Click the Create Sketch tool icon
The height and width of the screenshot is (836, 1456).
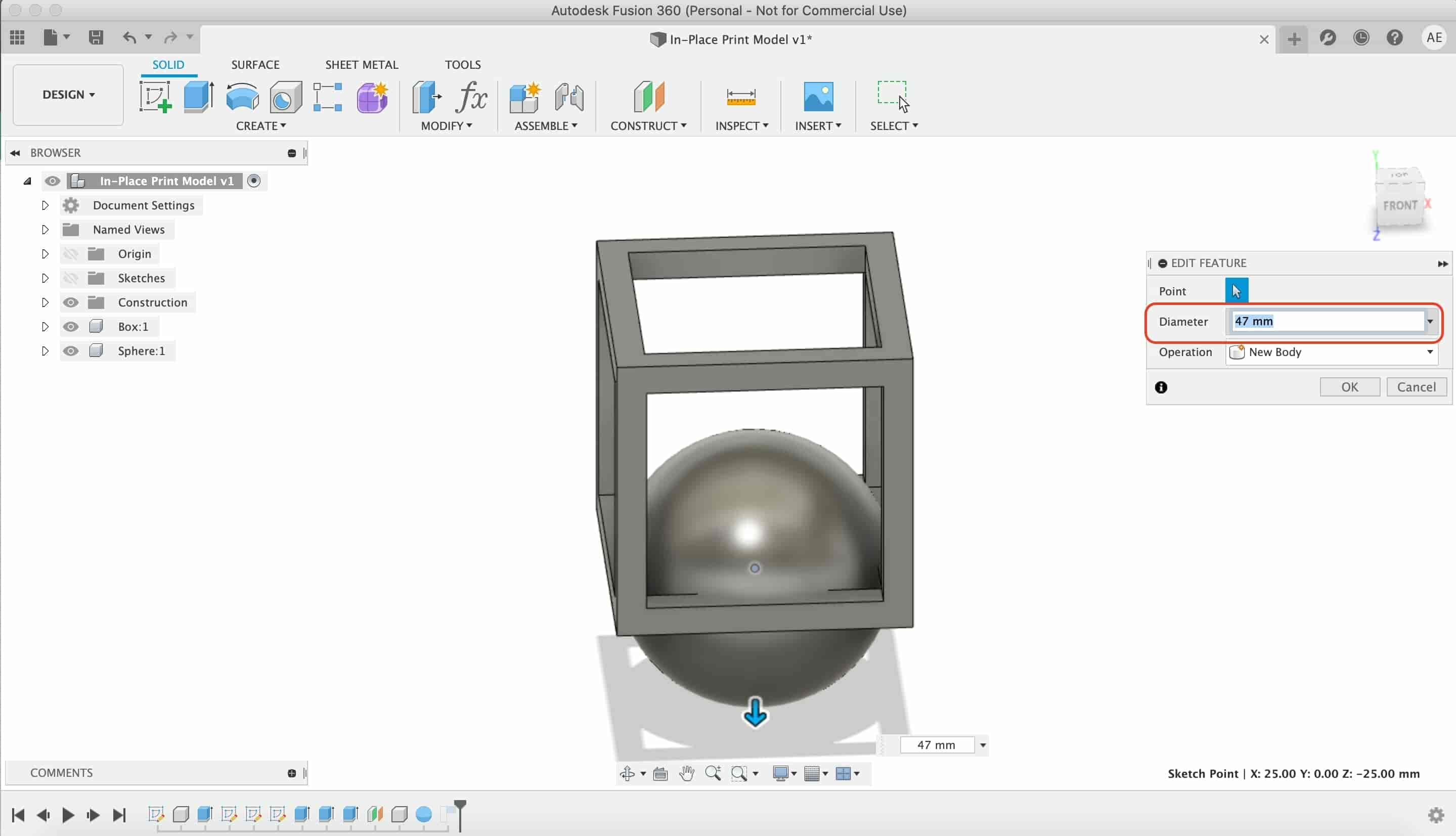(155, 97)
